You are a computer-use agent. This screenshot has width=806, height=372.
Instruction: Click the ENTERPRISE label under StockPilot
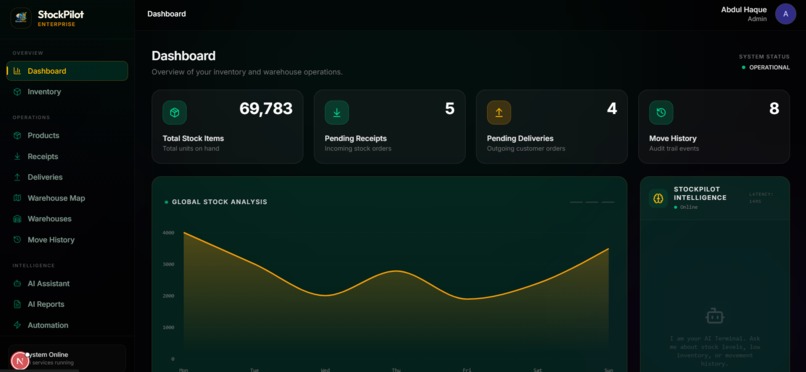(x=57, y=25)
